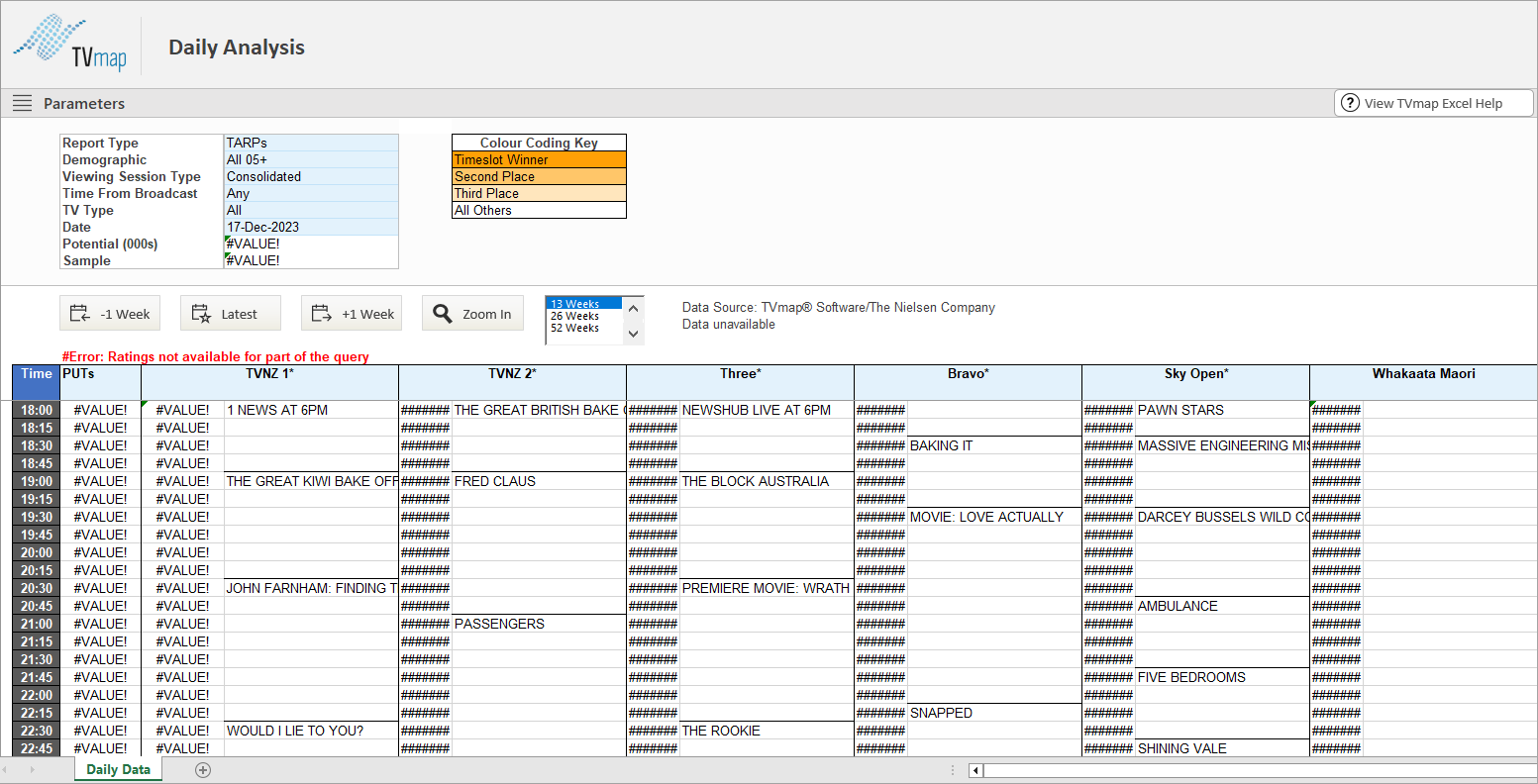Select 26 Weeks in the list
This screenshot has height=784, width=1538.
tap(584, 316)
